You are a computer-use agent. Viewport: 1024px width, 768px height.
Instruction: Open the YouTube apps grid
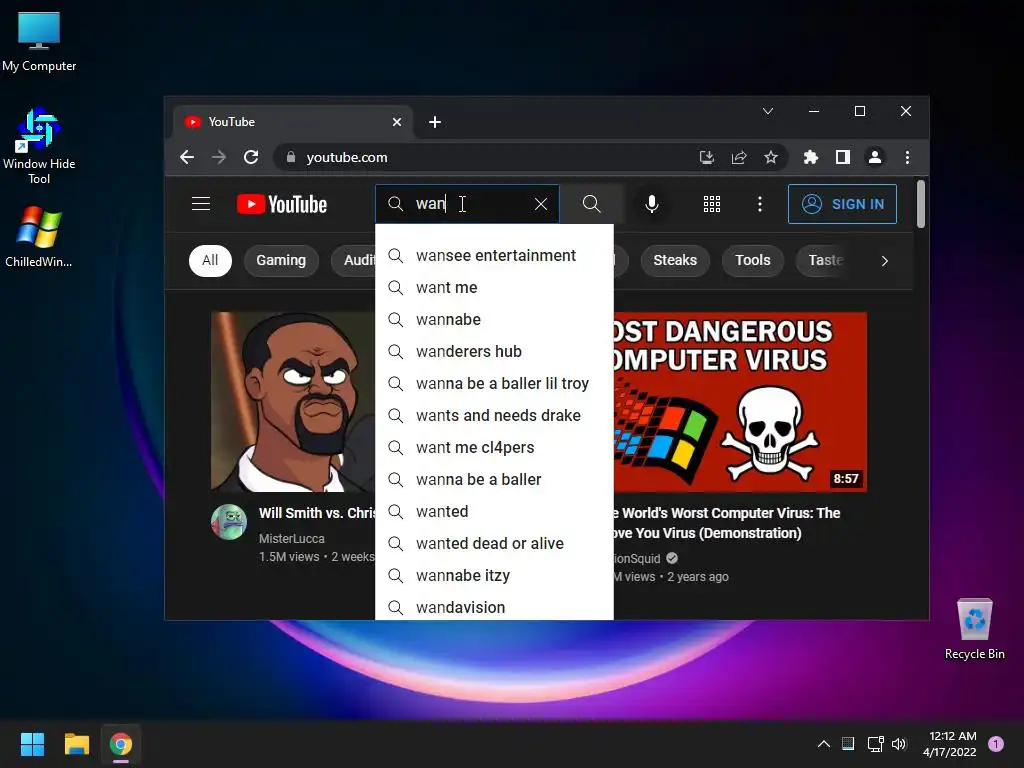coord(712,204)
